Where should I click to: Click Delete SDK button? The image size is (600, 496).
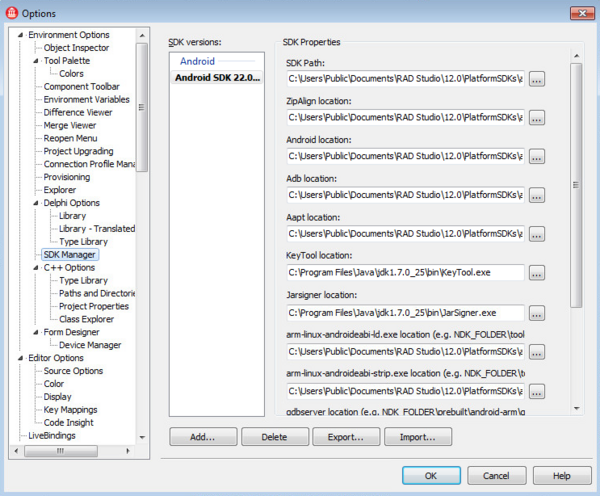(x=275, y=437)
